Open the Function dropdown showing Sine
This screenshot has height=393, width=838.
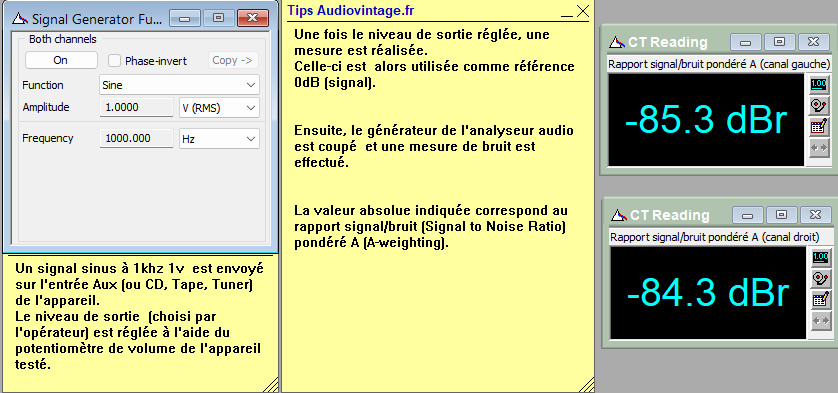[x=179, y=85]
